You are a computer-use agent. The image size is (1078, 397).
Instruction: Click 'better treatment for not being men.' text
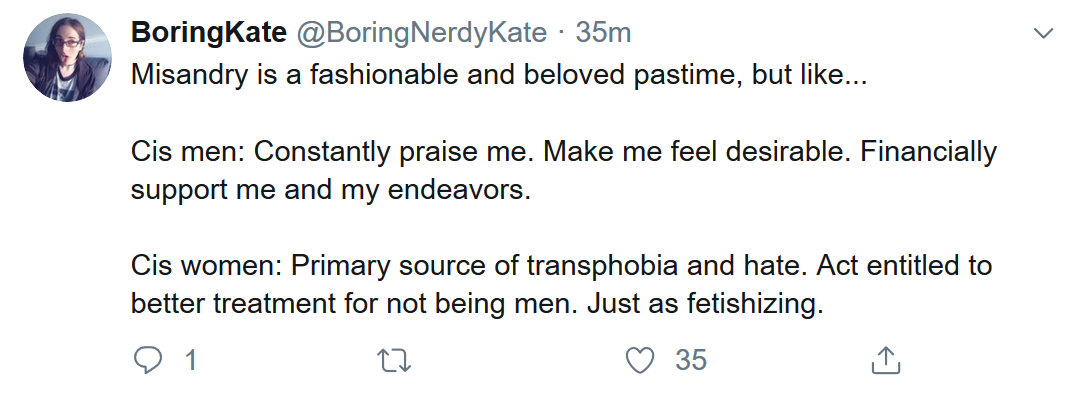coord(355,303)
